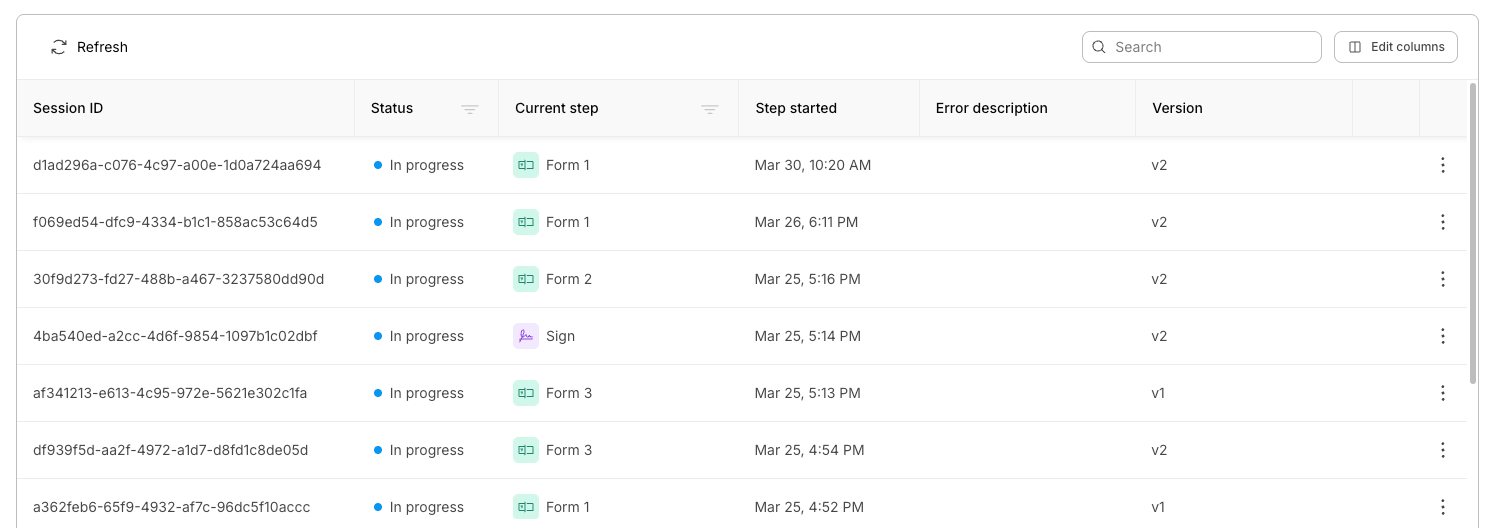
Task: Open row actions for session 4ba540ed
Action: pyautogui.click(x=1442, y=336)
